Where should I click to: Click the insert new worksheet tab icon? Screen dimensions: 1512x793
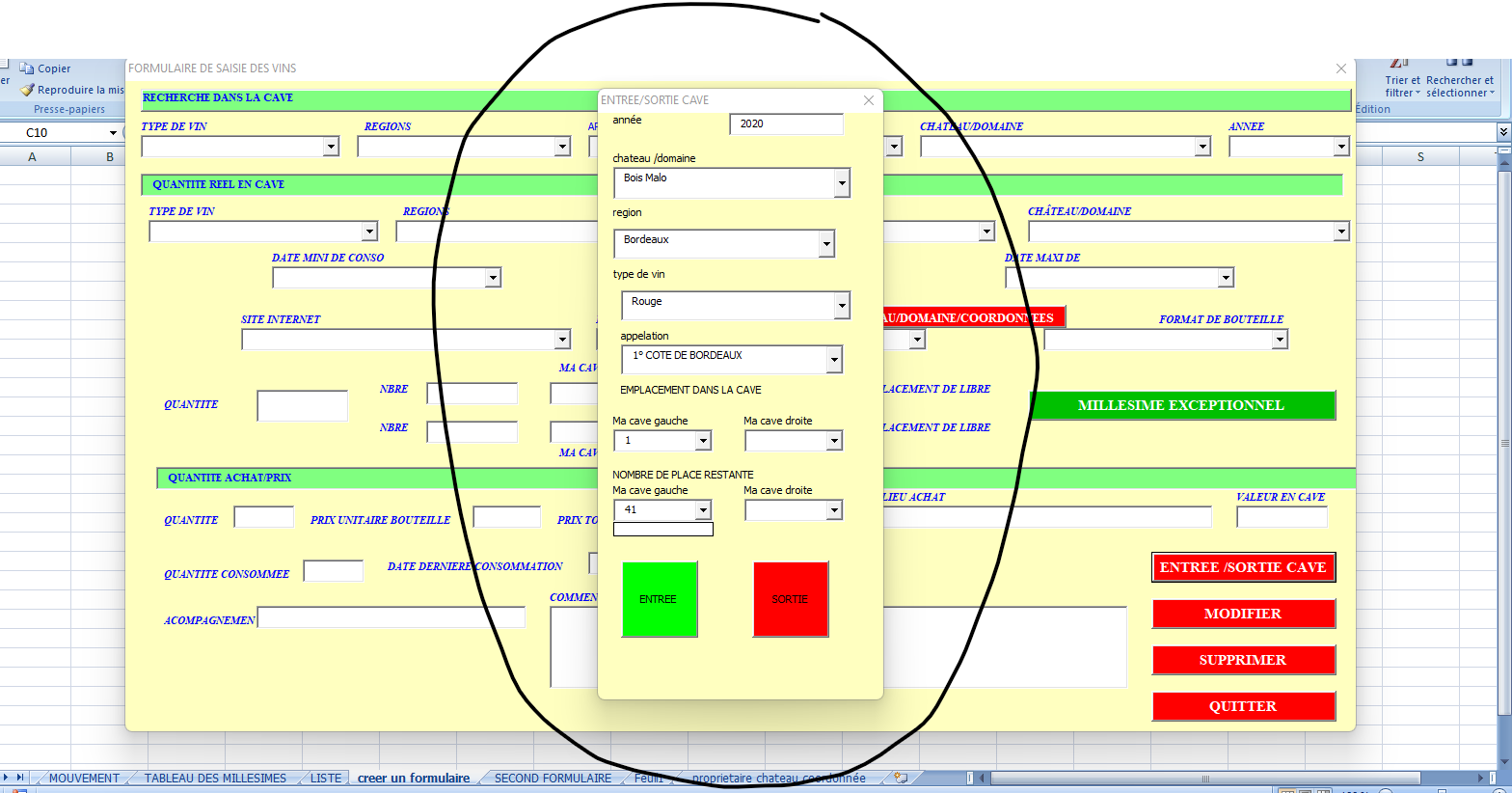click(901, 778)
